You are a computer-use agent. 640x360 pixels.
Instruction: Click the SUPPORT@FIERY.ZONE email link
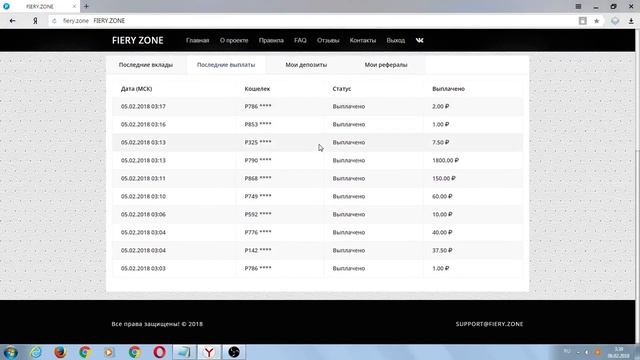tap(489, 324)
